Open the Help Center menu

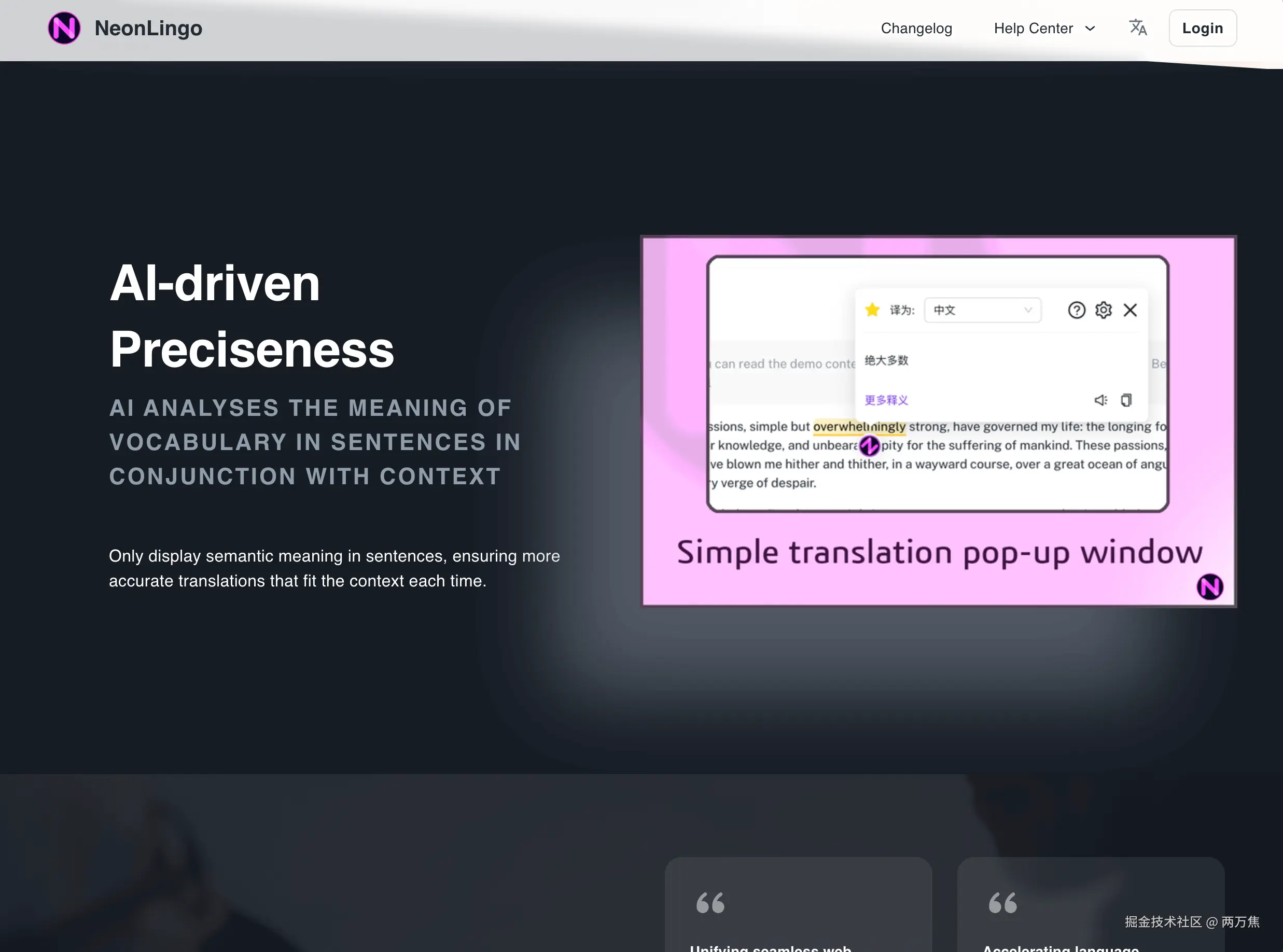1033,28
